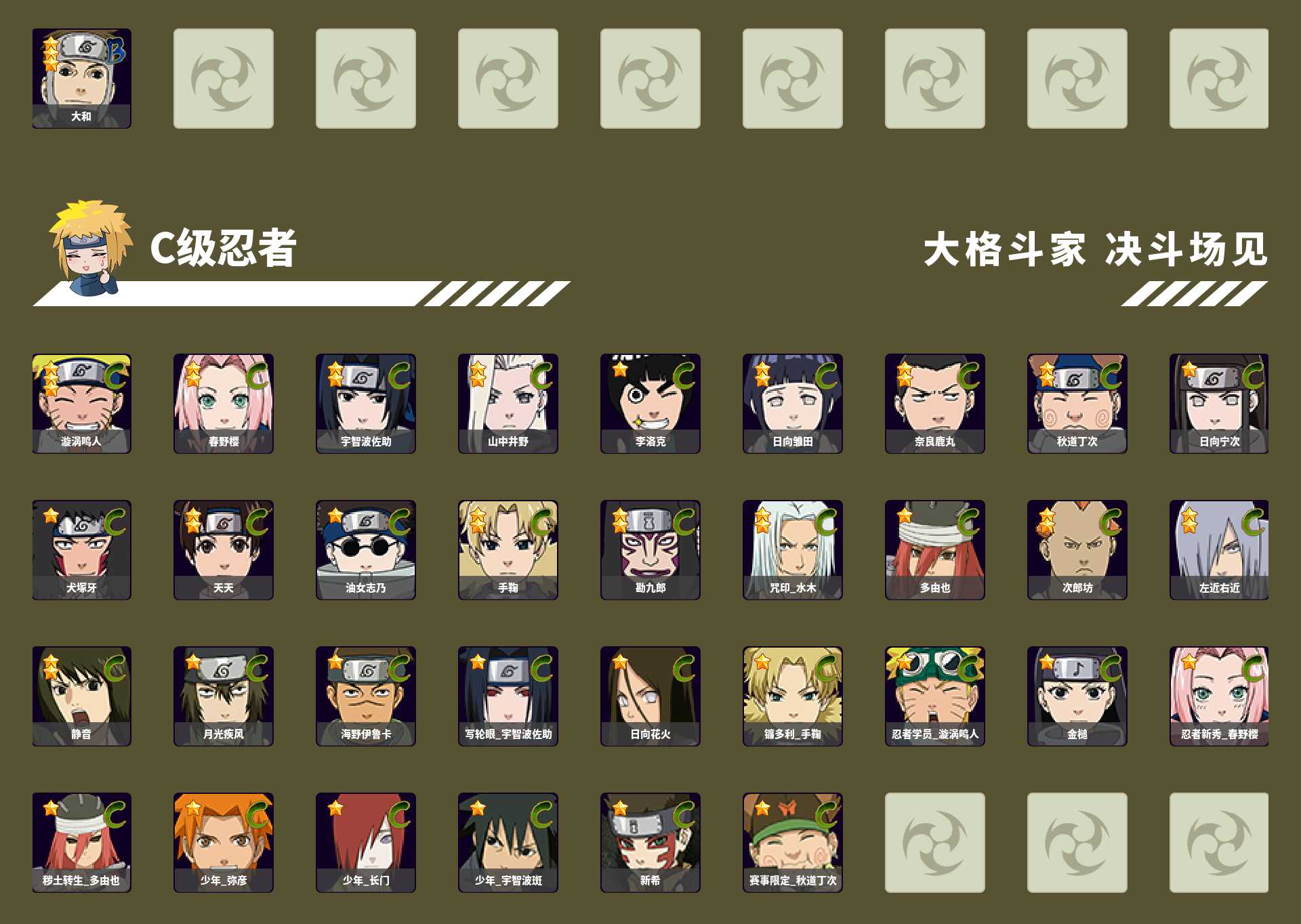Choose the 秽土转生_多由也 character portrait
The height and width of the screenshot is (924, 1301).
[x=81, y=843]
